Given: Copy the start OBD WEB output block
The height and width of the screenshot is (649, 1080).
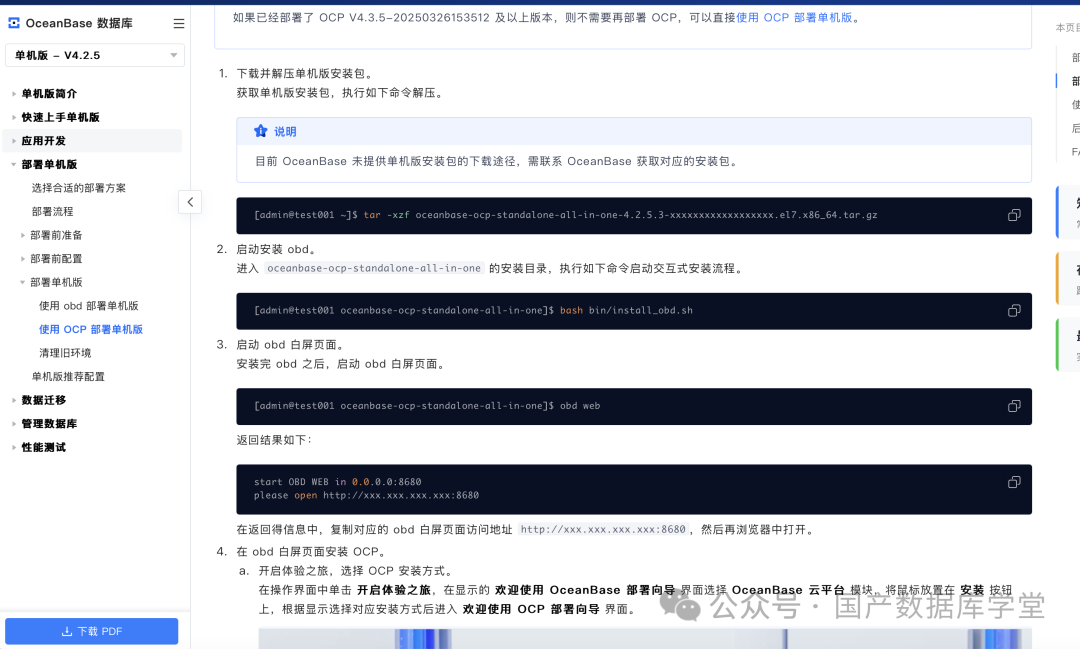Looking at the screenshot, I should pos(1014,482).
